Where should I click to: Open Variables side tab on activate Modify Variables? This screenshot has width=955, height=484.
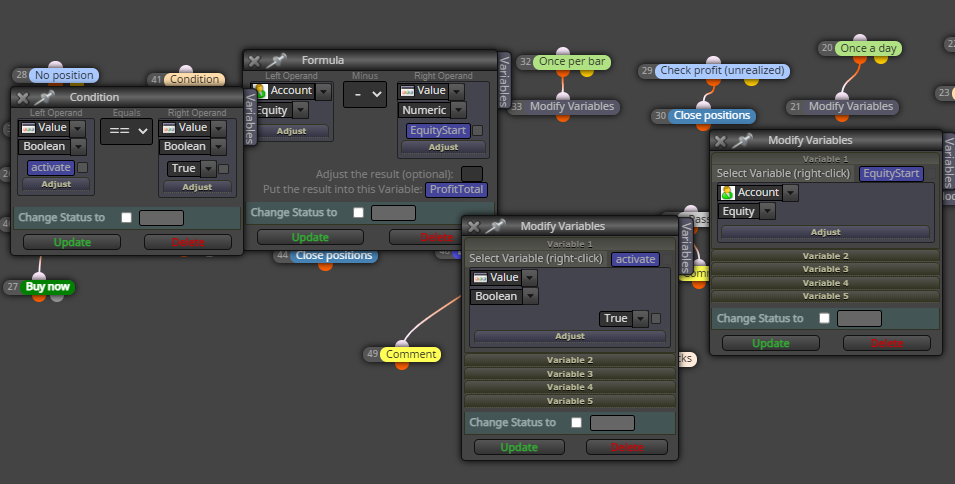(x=686, y=247)
